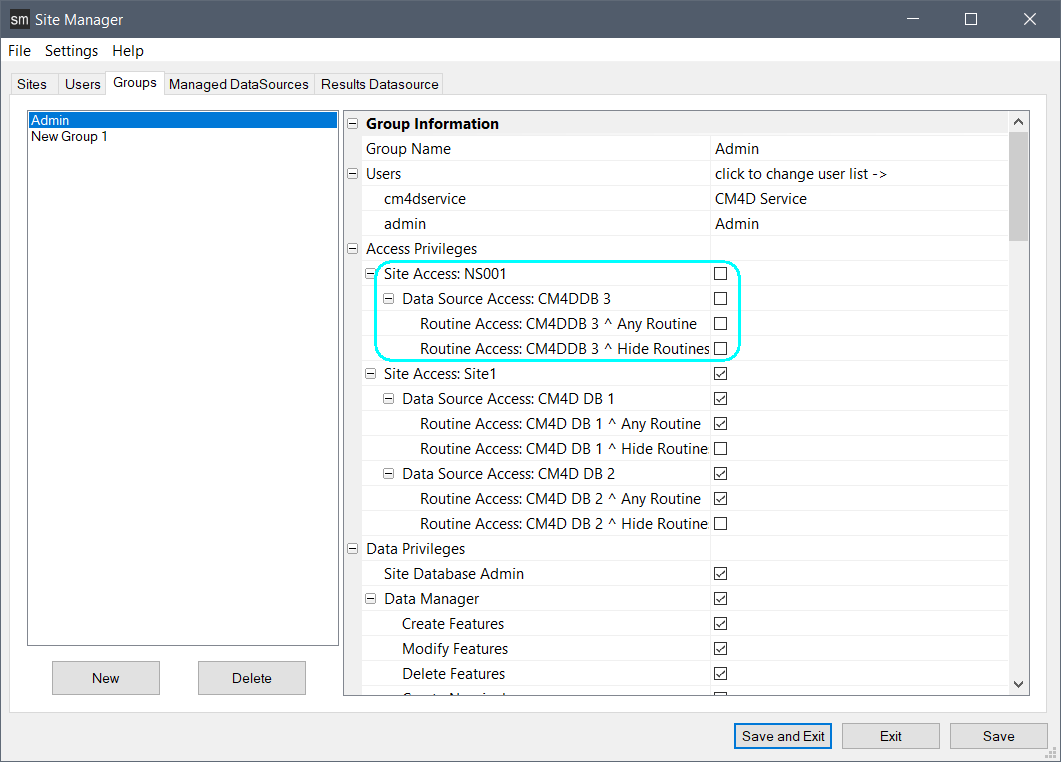
Task: Click the Site Manager app icon in title bar
Action: 20,20
